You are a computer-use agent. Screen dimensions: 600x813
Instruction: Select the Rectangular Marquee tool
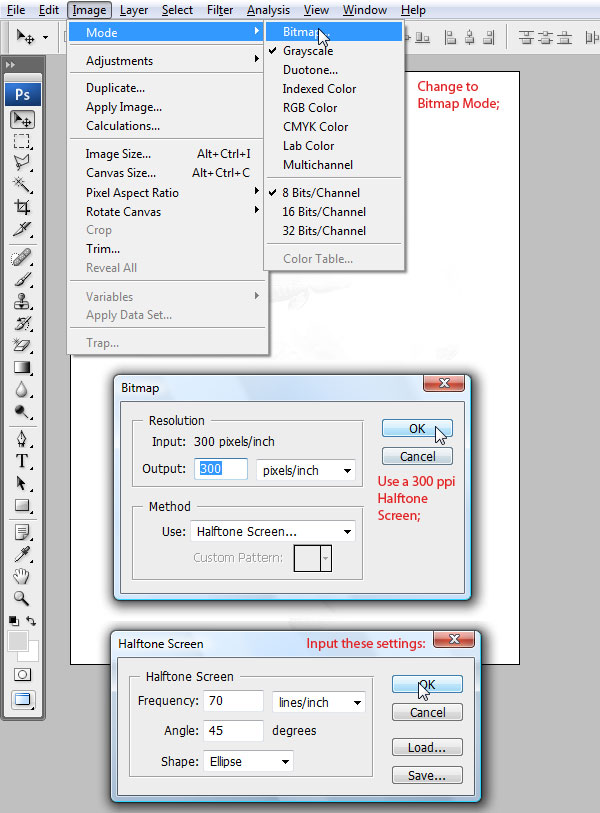pyautogui.click(x=22, y=142)
